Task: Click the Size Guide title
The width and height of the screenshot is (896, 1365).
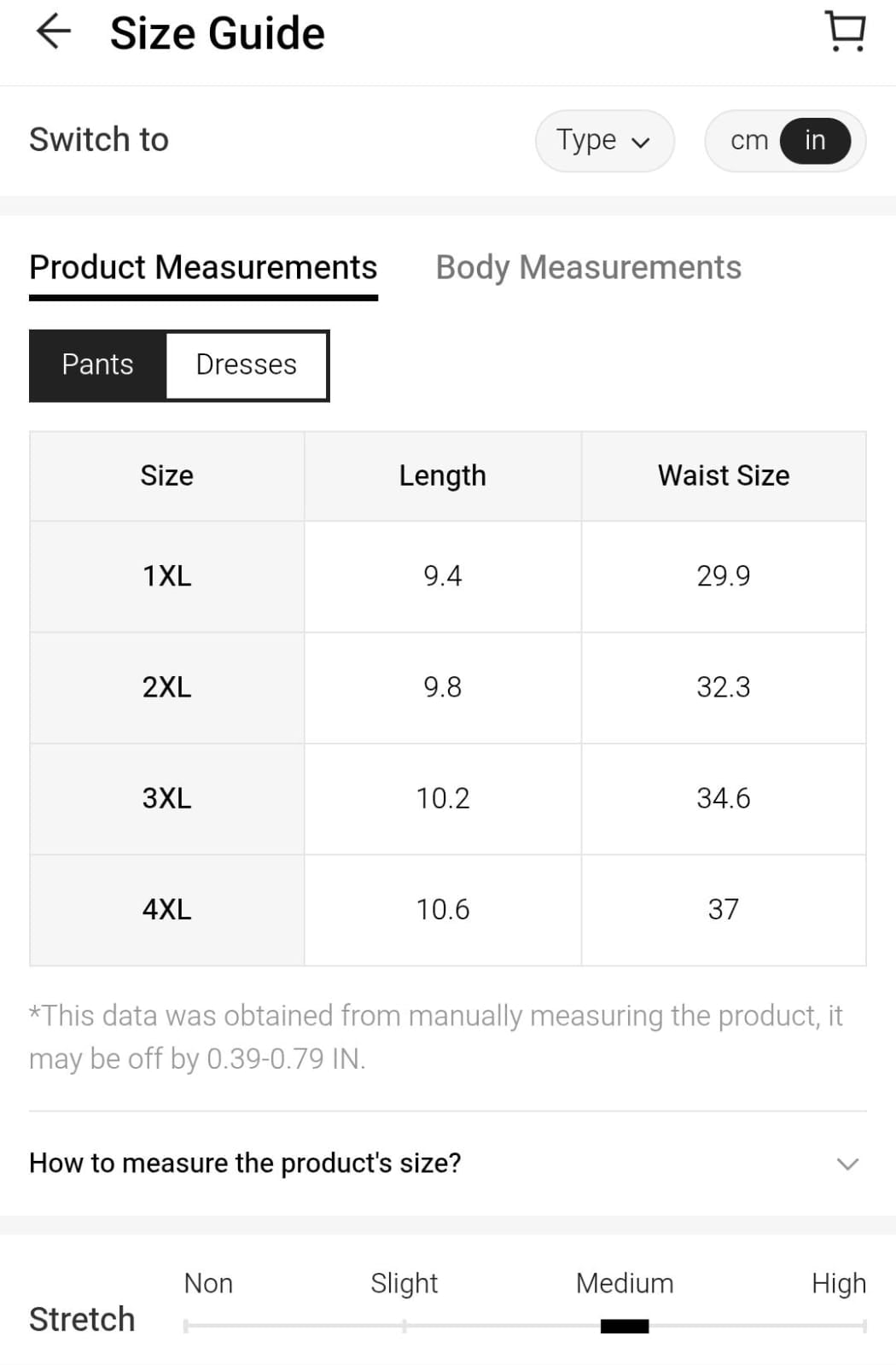Action: point(218,33)
